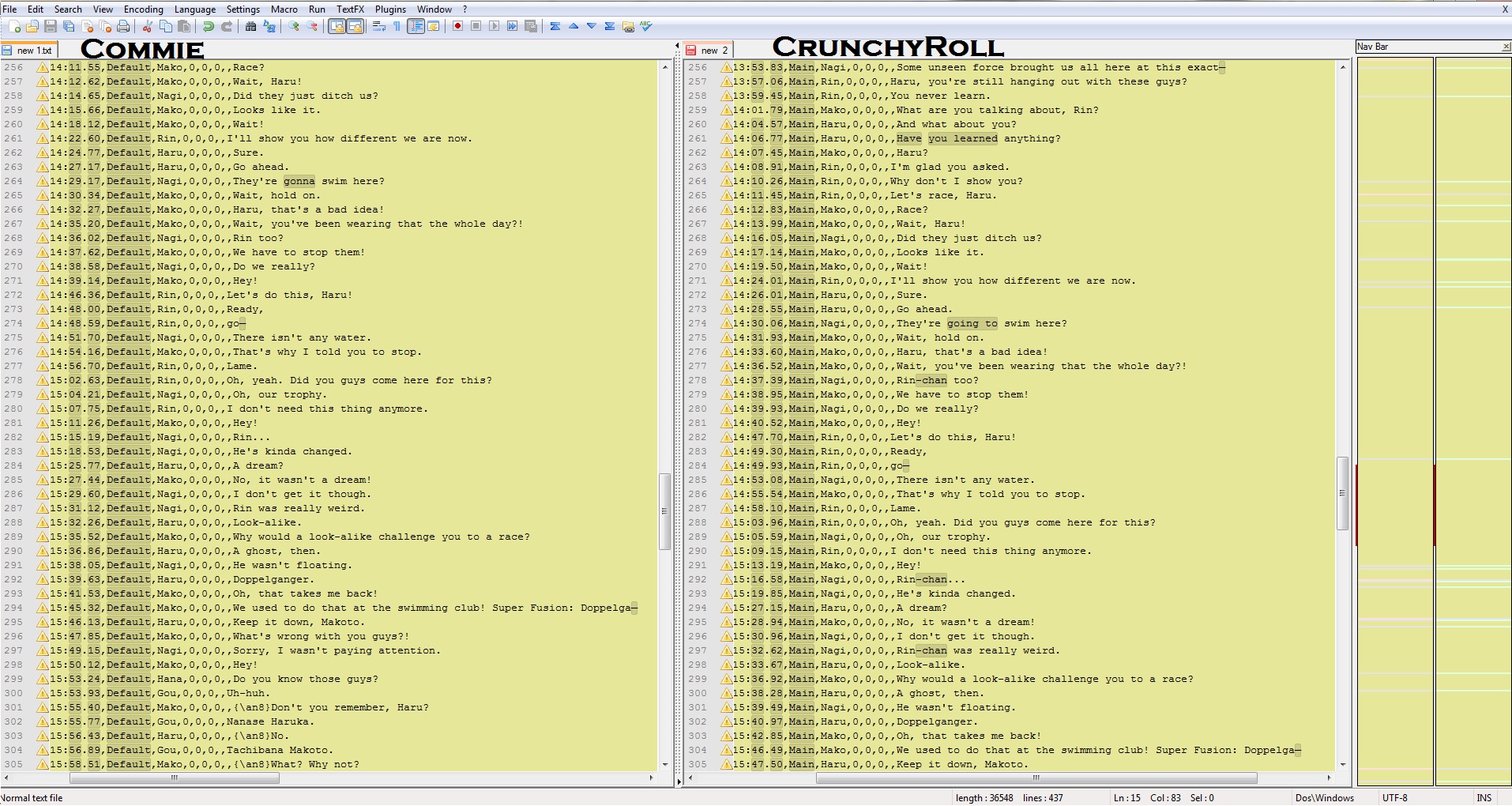1512x806 pixels.
Task: Switch to the 'new 1.txt' tab
Action: point(29,50)
